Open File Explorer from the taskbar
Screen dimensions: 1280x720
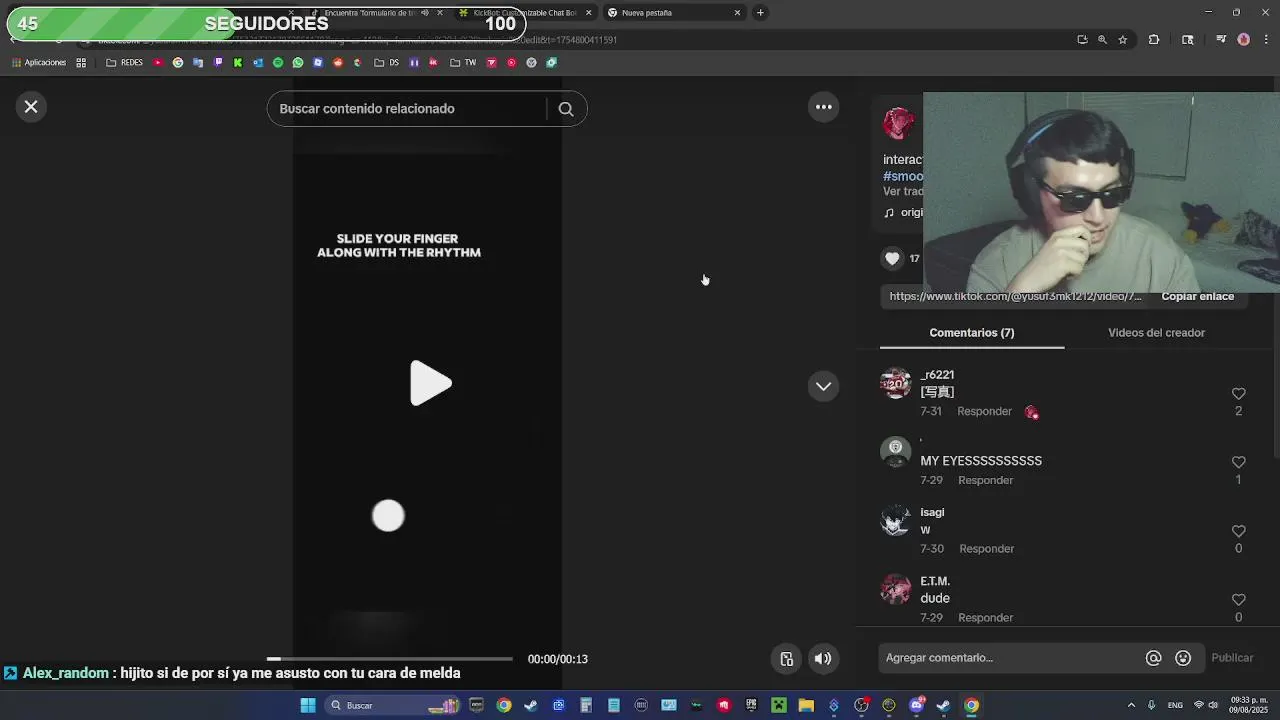(806, 706)
